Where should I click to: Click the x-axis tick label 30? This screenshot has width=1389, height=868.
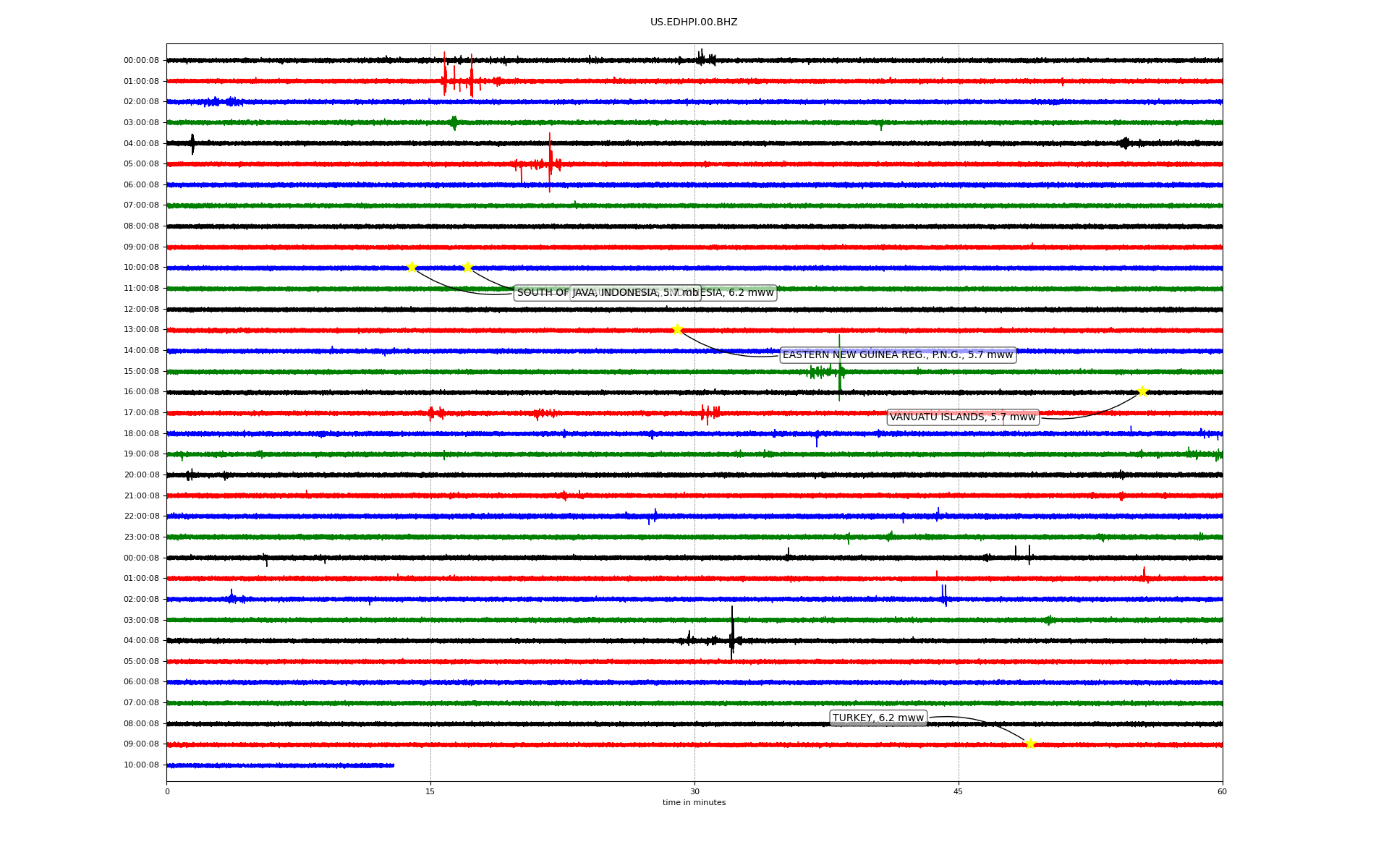[x=694, y=791]
